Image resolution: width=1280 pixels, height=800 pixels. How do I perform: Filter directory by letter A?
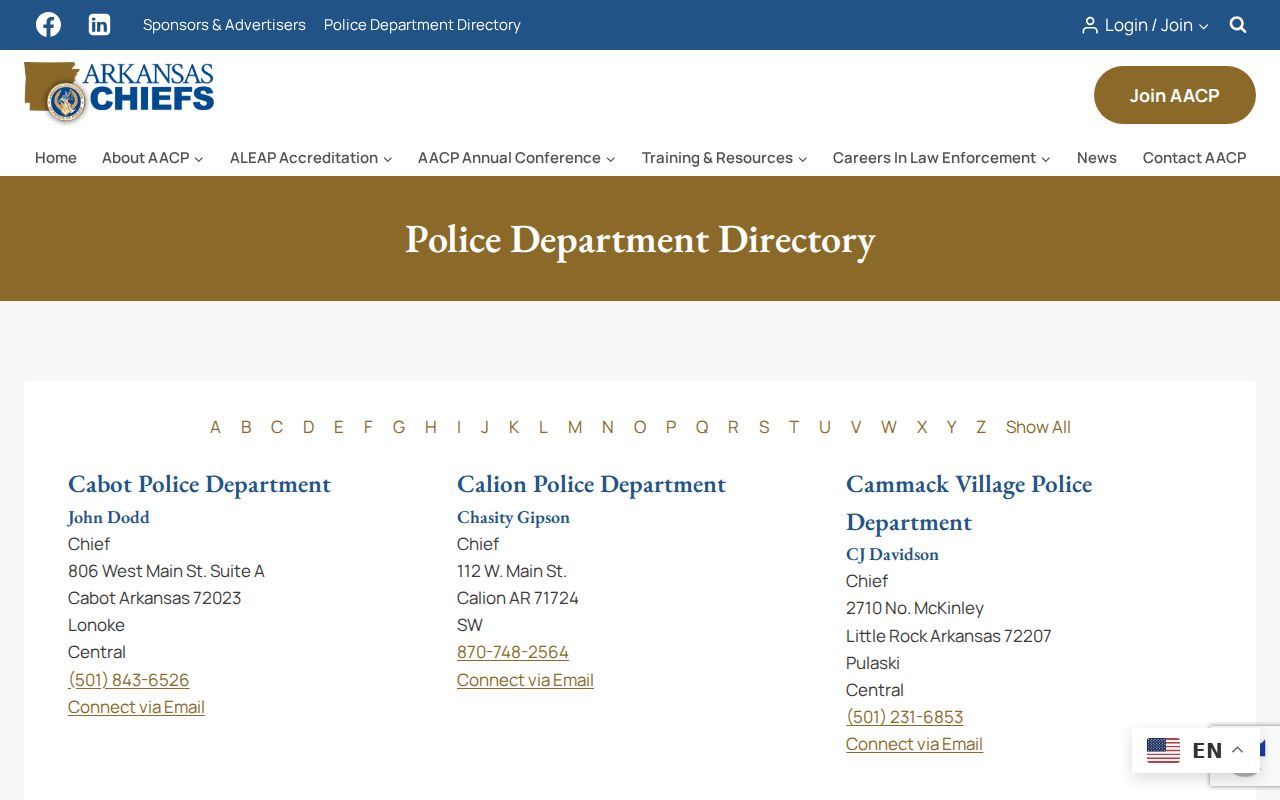click(x=215, y=427)
